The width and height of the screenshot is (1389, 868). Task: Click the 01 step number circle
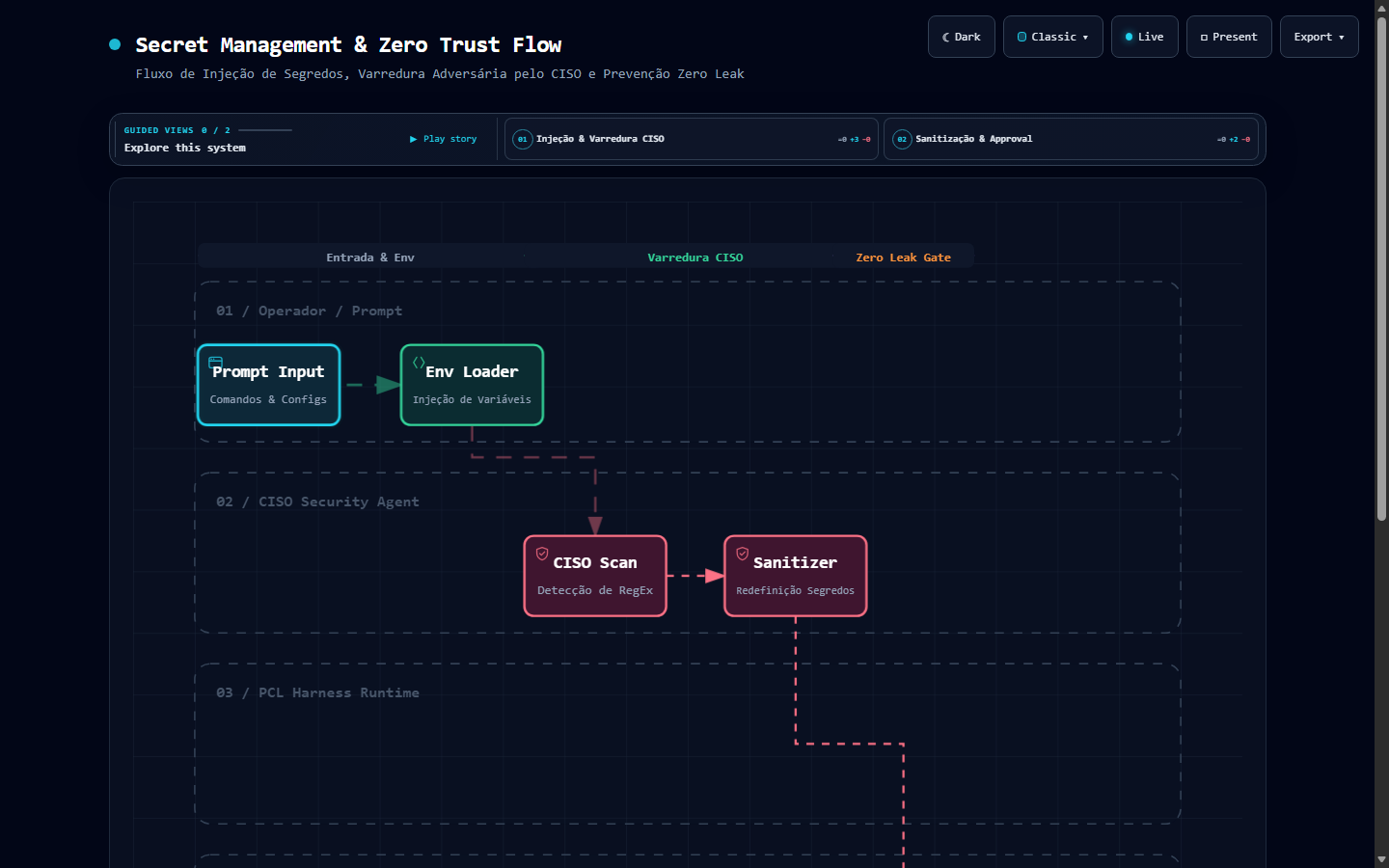click(522, 139)
